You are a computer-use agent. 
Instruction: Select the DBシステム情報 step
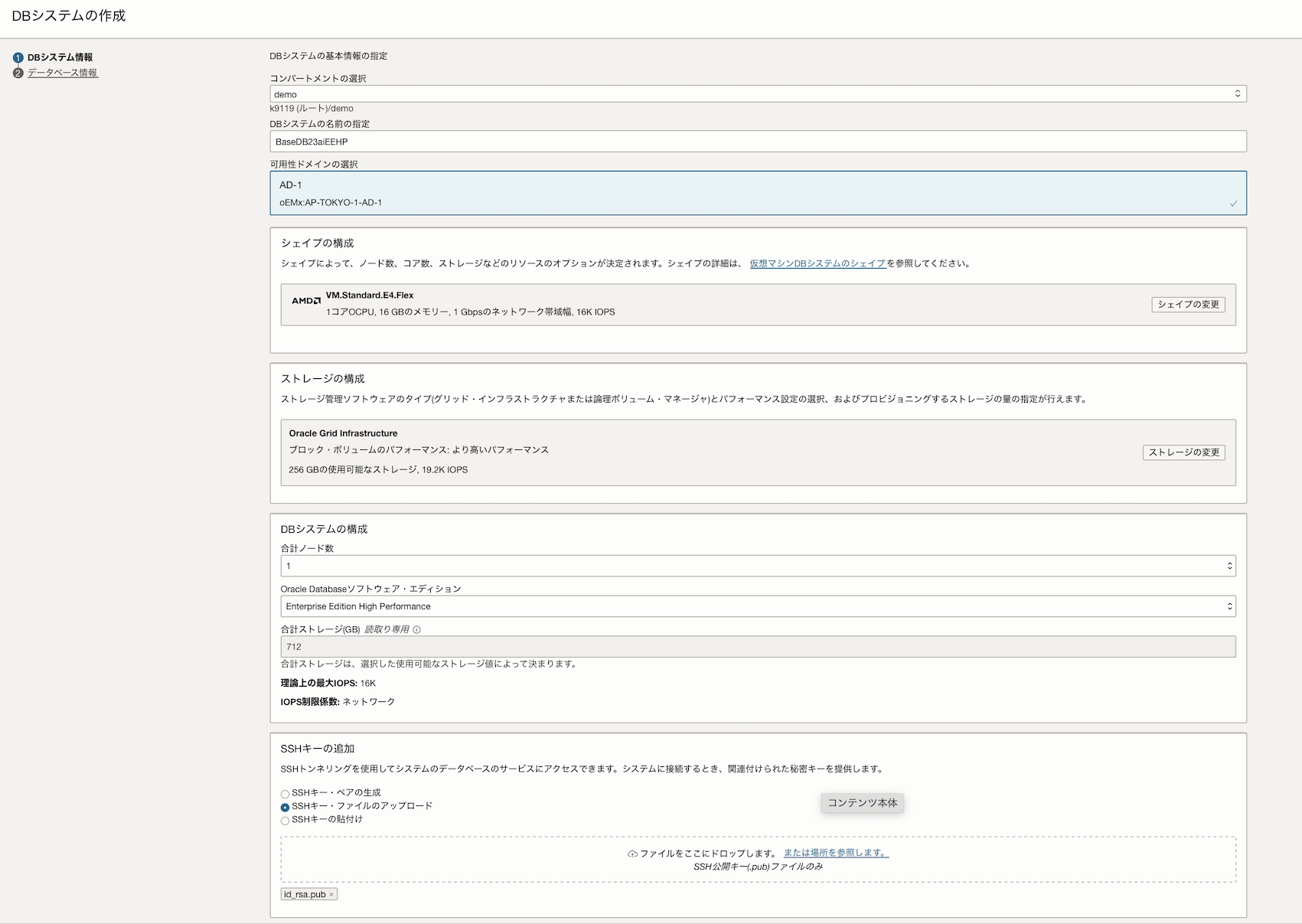click(60, 57)
